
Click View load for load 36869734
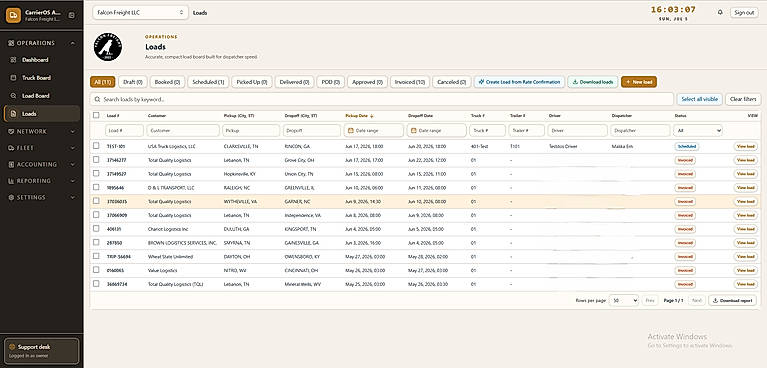745,284
